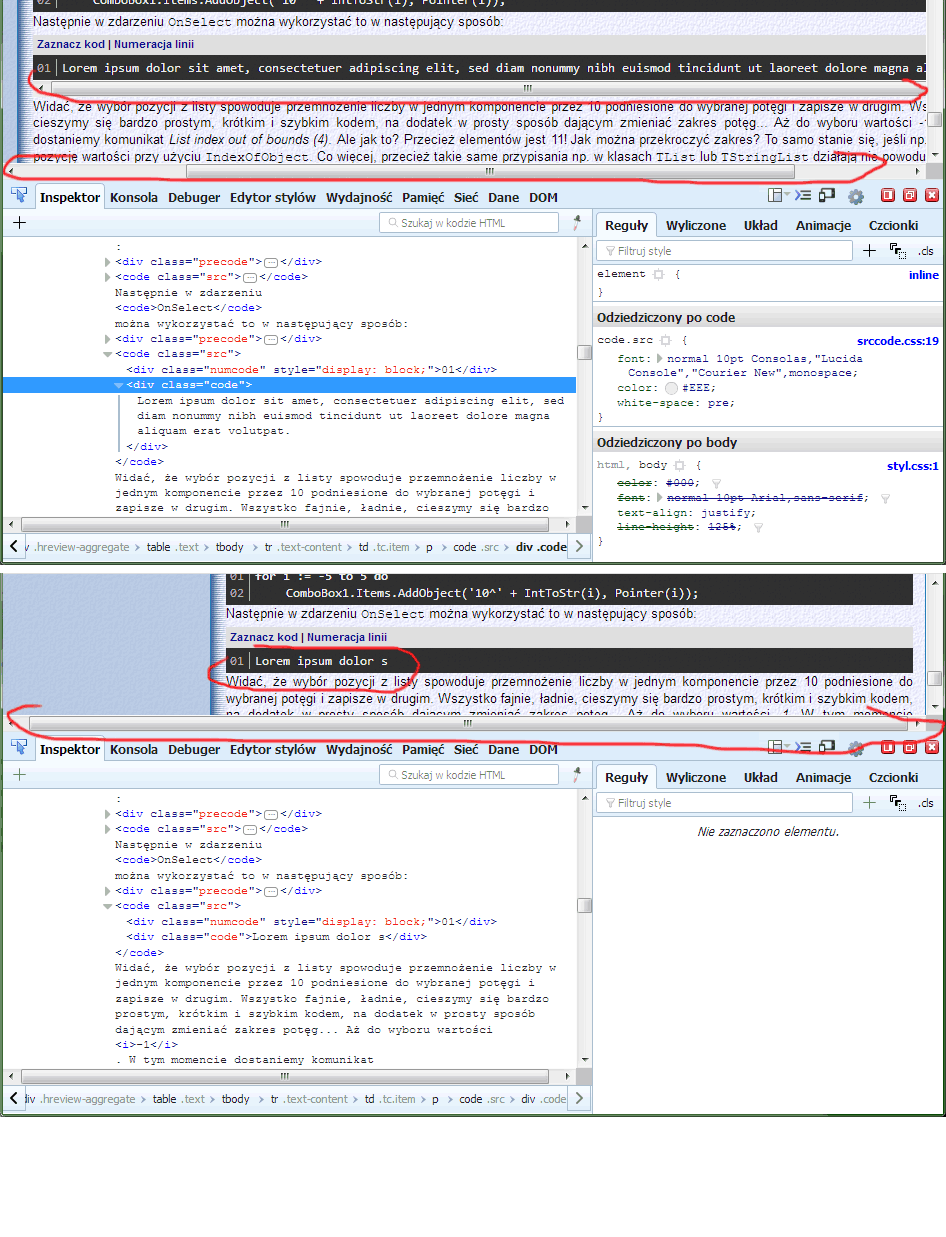Image resolution: width=946 pixels, height=1237 pixels.
Task: Click Numeracja linii link in lower page
Action: pyautogui.click(x=347, y=637)
